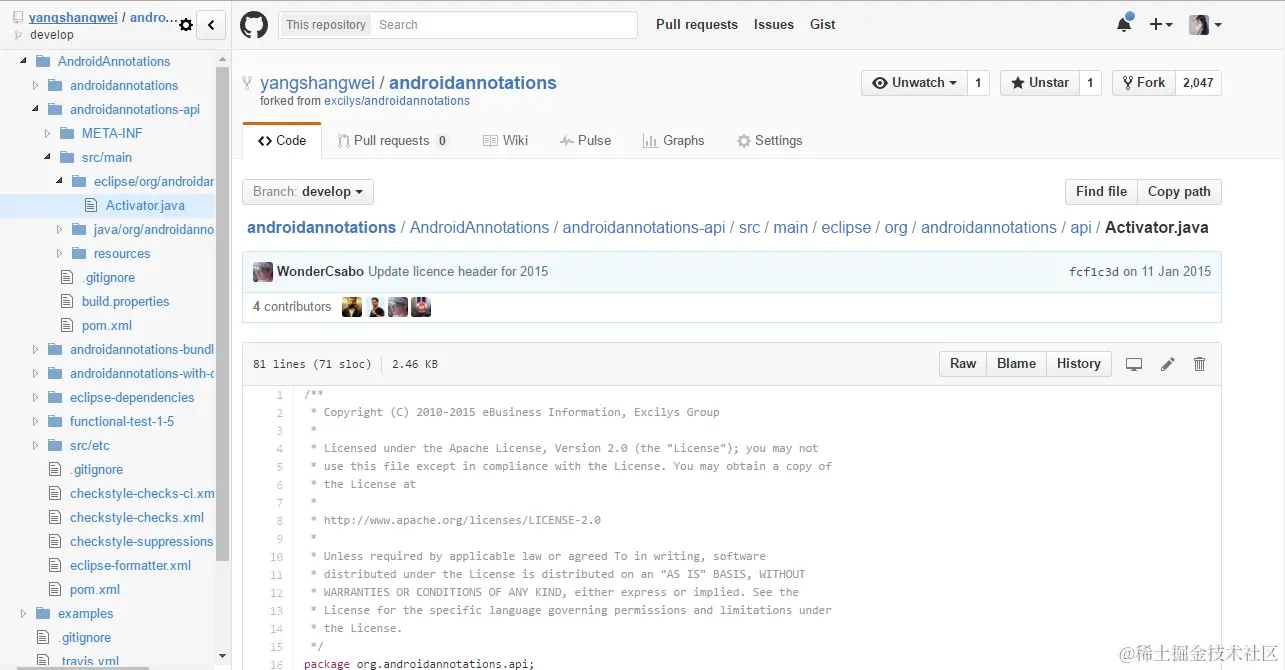Open the Unwatch dropdown
This screenshot has height=670, width=1285.
914,83
